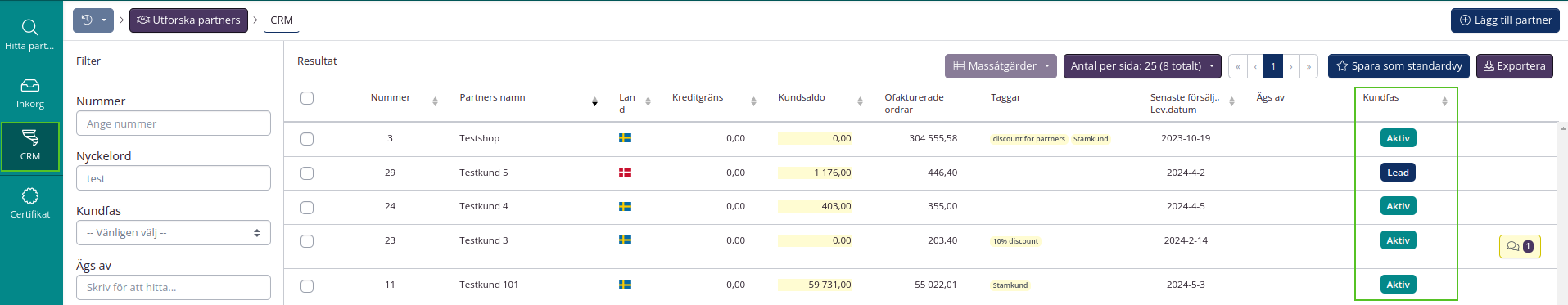Click Aktiv badge for Testkund 101

(x=1398, y=285)
